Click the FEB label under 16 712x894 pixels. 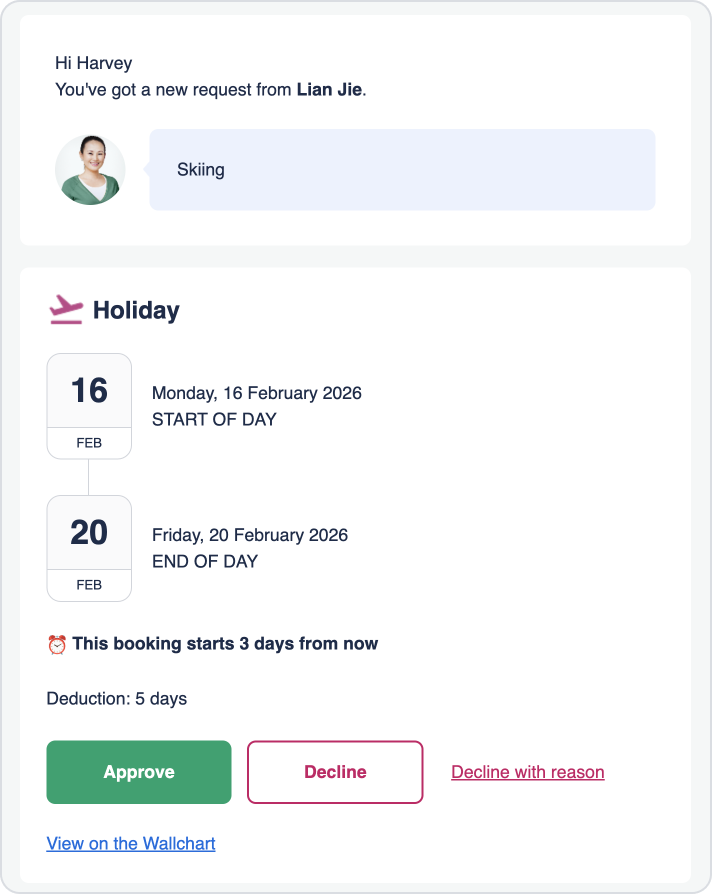click(89, 443)
